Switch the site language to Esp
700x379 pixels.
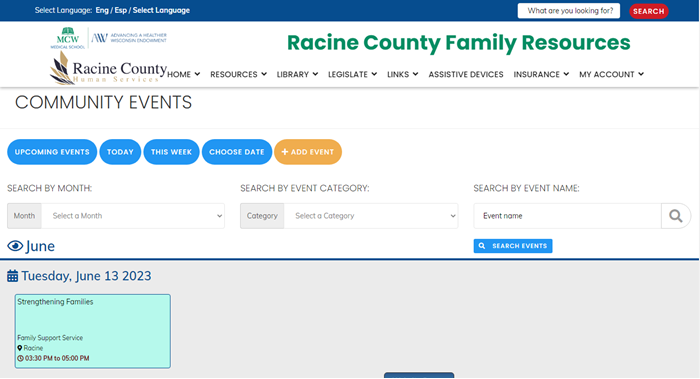121,10
